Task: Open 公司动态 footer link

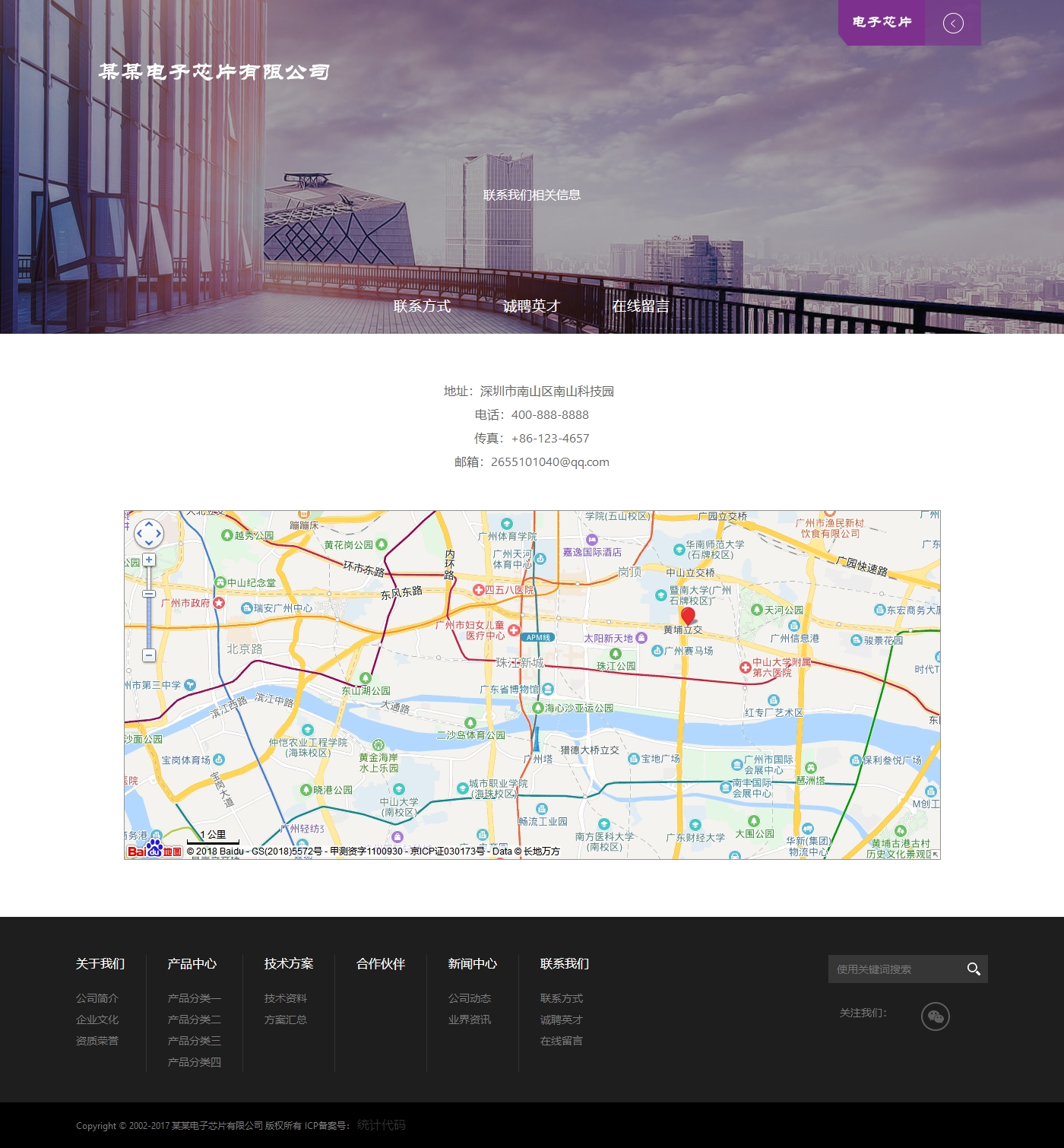Action: (x=470, y=998)
